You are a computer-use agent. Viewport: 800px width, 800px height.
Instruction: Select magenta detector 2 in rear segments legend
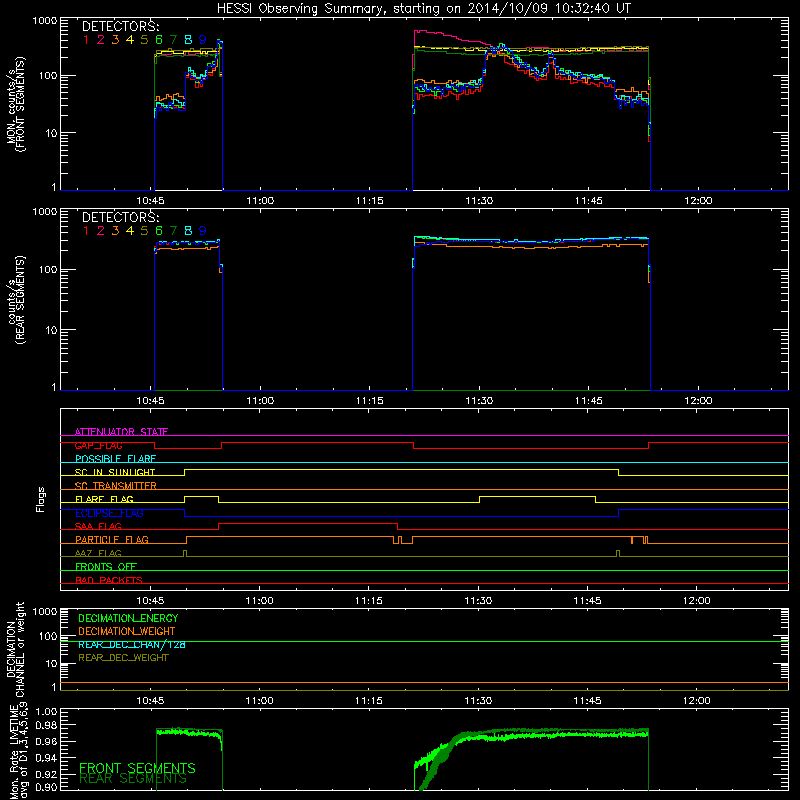click(x=101, y=231)
